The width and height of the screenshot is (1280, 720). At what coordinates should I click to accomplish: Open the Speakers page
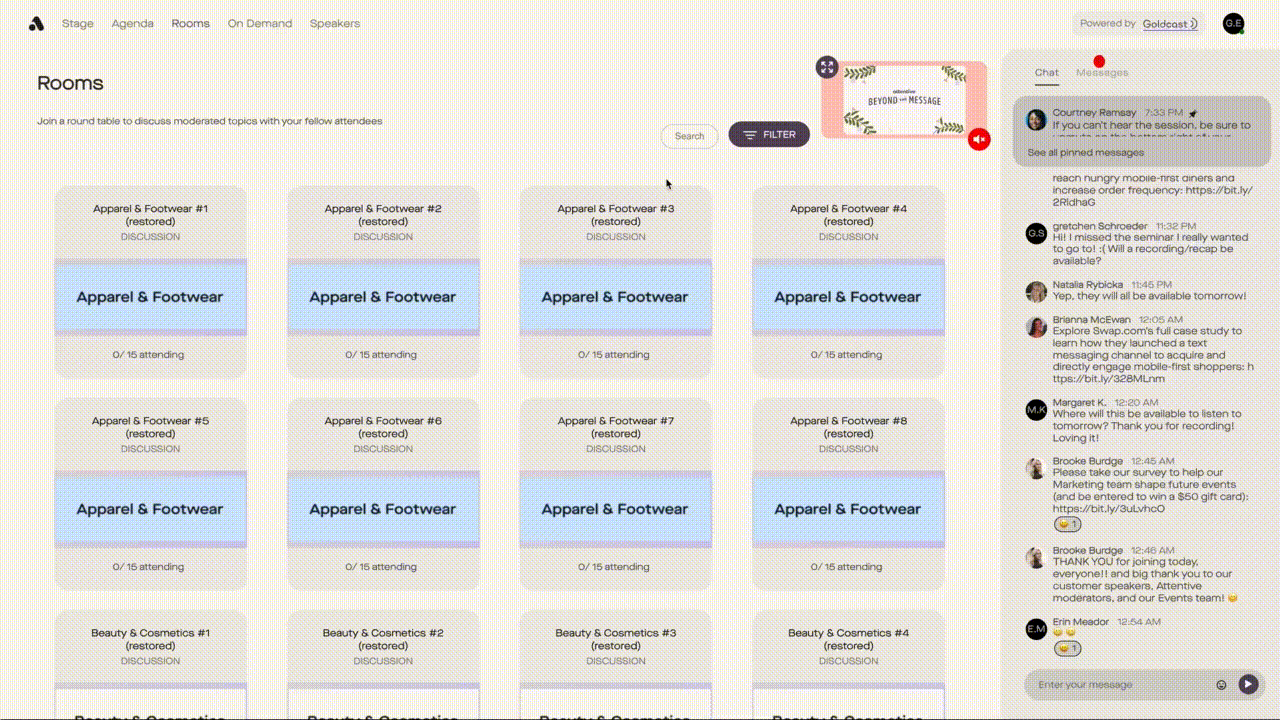[335, 23]
